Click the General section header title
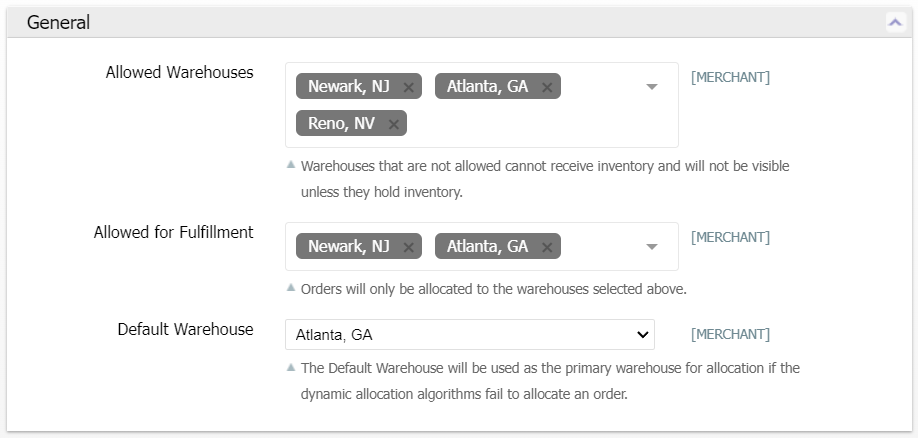The height and width of the screenshot is (438, 918). coord(58,23)
